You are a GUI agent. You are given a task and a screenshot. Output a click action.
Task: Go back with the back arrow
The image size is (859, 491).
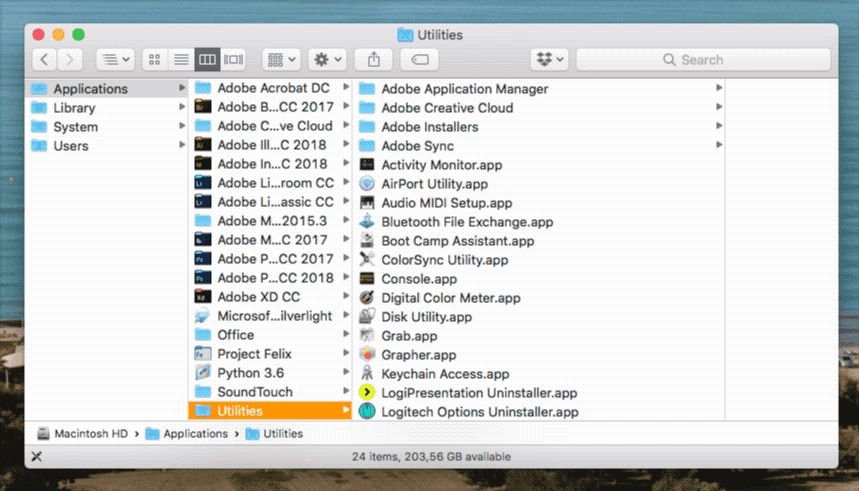pyautogui.click(x=45, y=60)
